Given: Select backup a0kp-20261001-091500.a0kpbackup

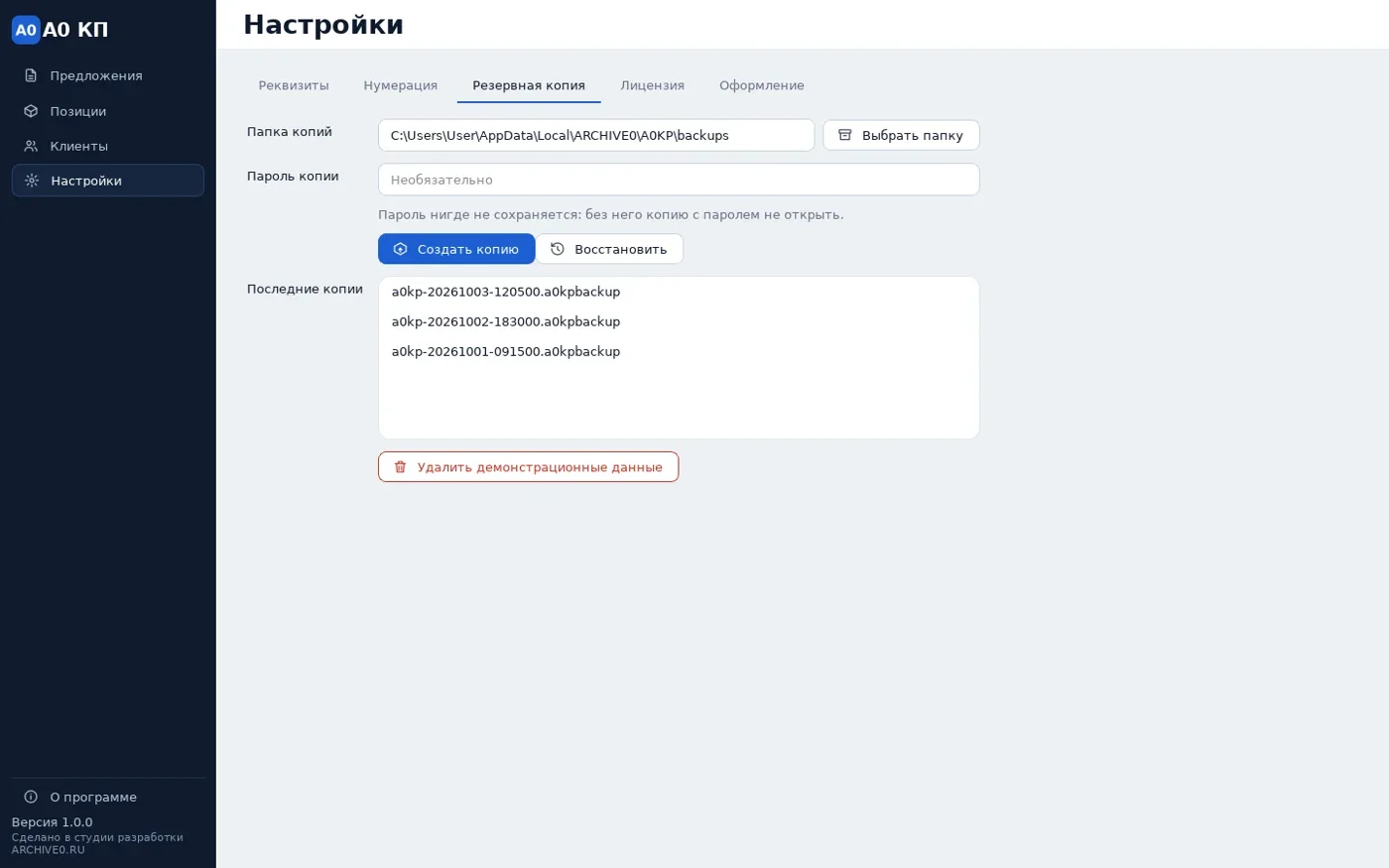Looking at the screenshot, I should (679, 351).
